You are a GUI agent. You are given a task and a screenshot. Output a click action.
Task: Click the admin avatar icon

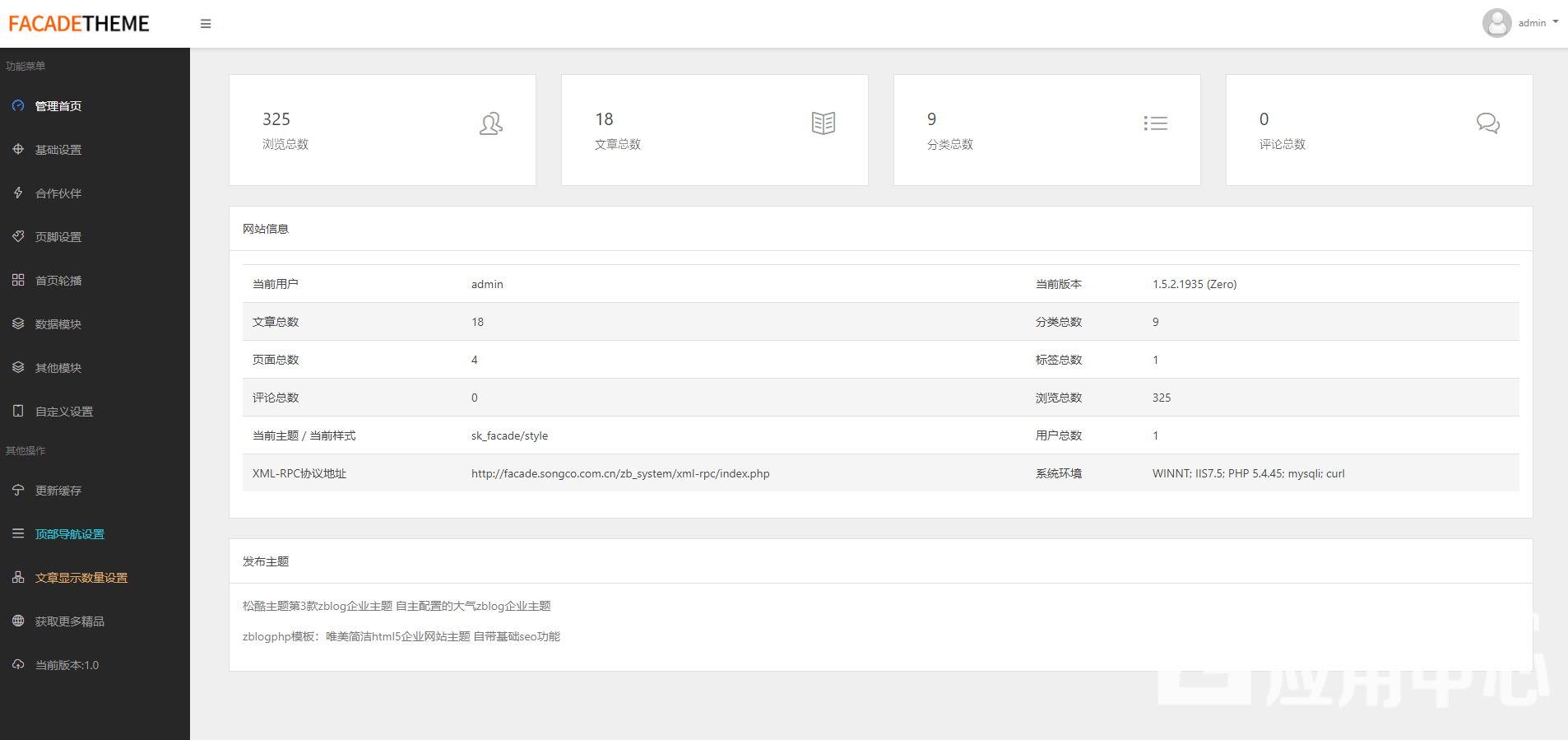coord(1496,23)
